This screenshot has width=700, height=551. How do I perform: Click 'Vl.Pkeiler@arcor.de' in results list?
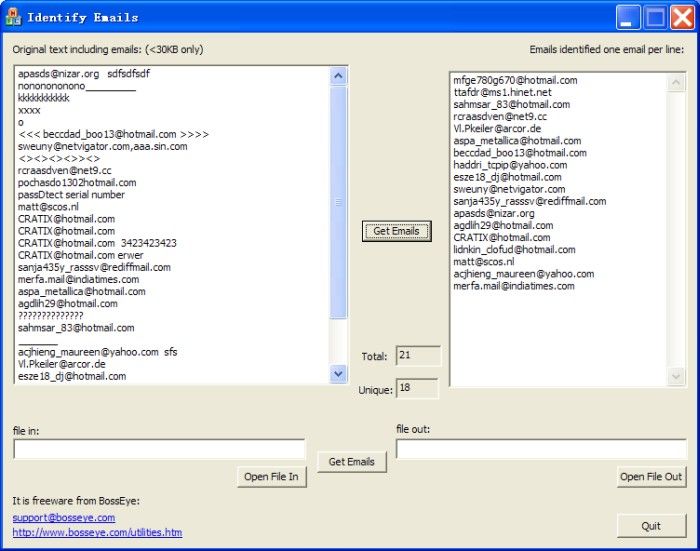coord(497,129)
